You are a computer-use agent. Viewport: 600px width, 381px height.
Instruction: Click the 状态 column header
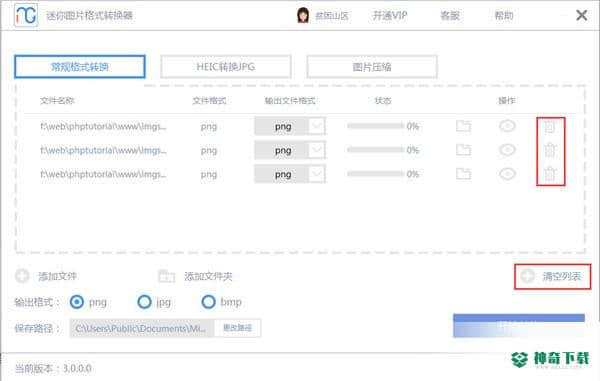point(383,101)
